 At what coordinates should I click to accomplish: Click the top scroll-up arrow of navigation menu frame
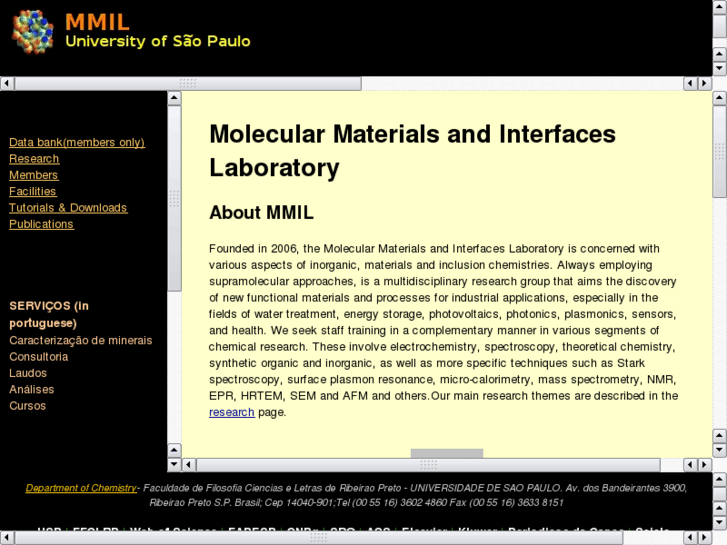[174, 98]
